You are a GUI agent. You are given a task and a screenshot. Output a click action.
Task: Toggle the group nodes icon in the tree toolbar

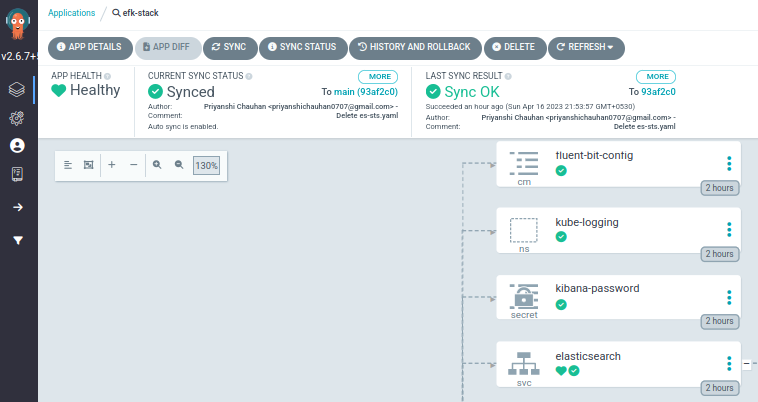pyautogui.click(x=89, y=165)
